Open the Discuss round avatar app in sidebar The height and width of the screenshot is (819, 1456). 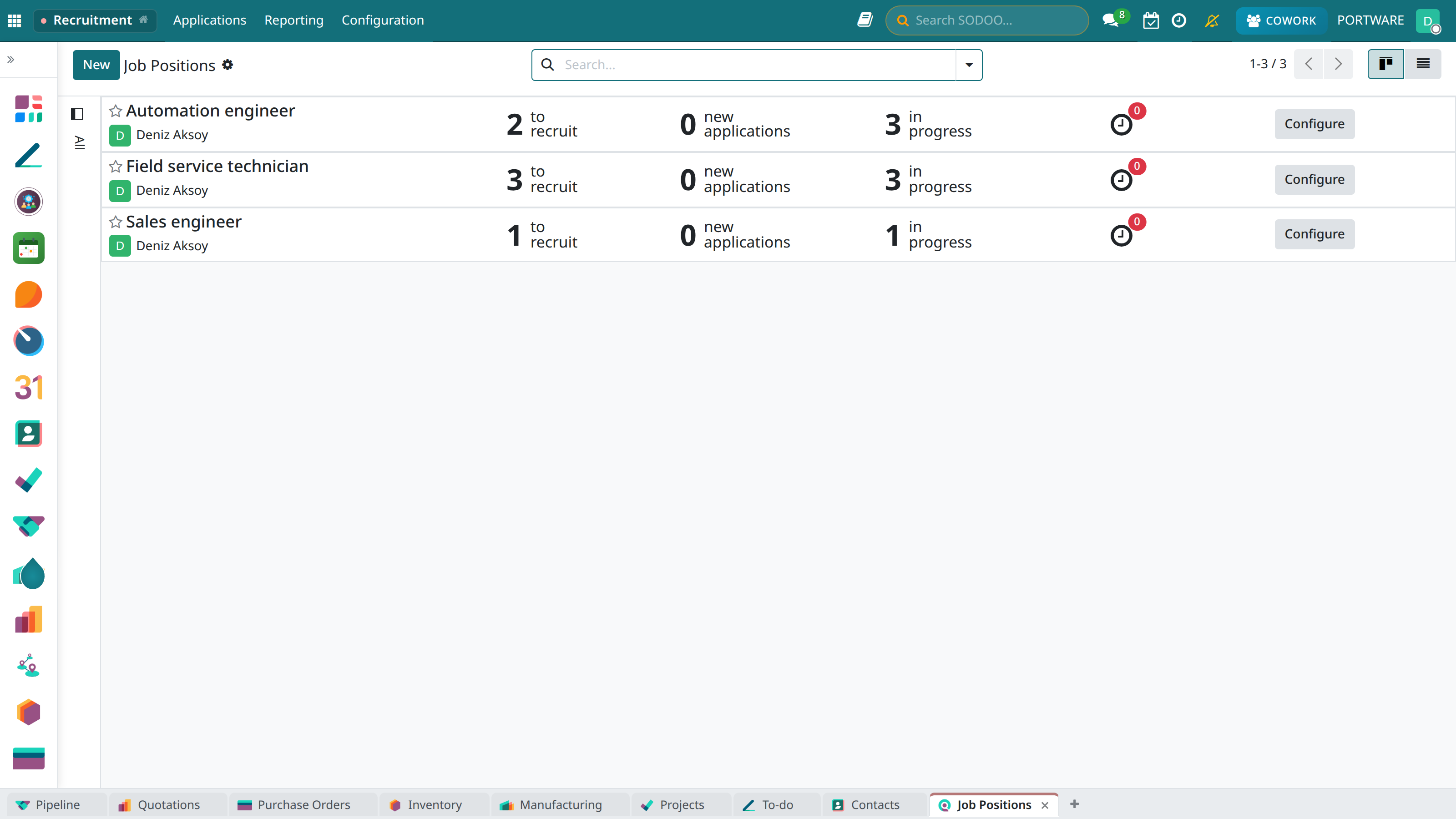click(28, 202)
